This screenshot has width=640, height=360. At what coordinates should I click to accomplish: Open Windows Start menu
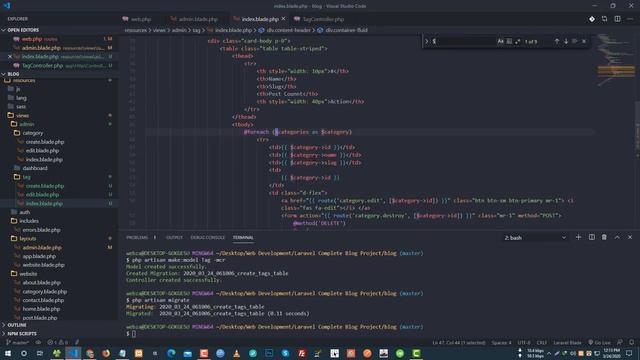(8, 353)
